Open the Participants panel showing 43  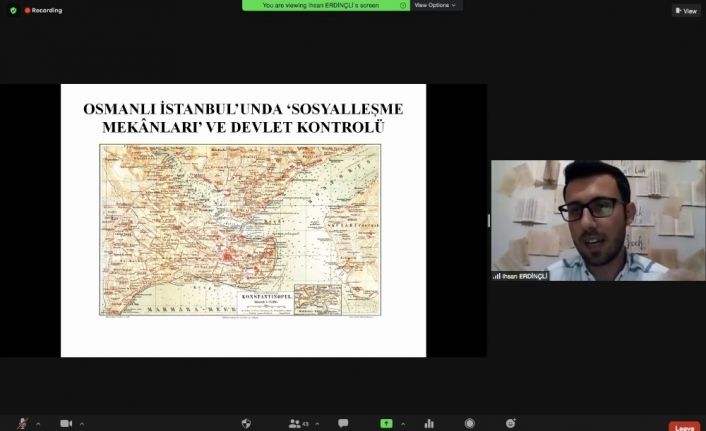[x=299, y=423]
